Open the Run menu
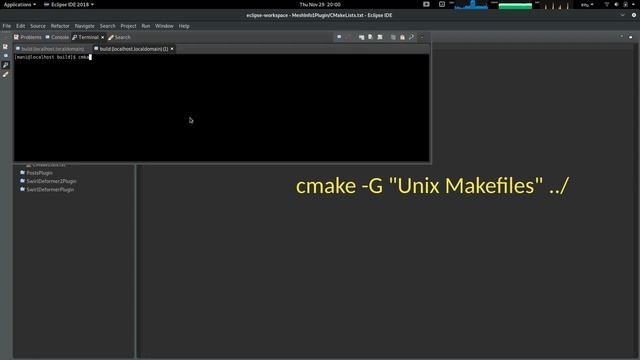The width and height of the screenshot is (640, 360). [146, 26]
